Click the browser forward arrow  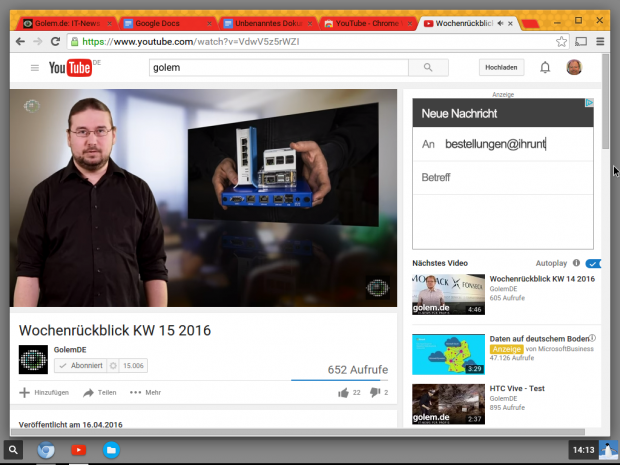[x=38, y=42]
